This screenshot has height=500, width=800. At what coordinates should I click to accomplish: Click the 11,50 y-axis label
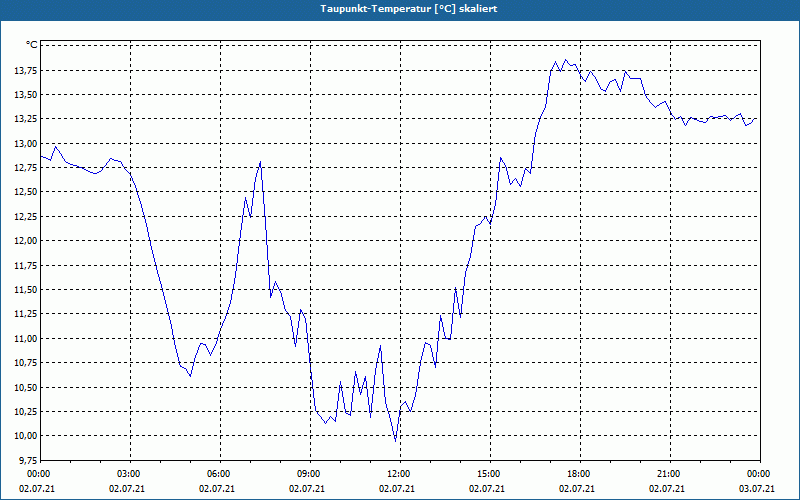click(25, 290)
